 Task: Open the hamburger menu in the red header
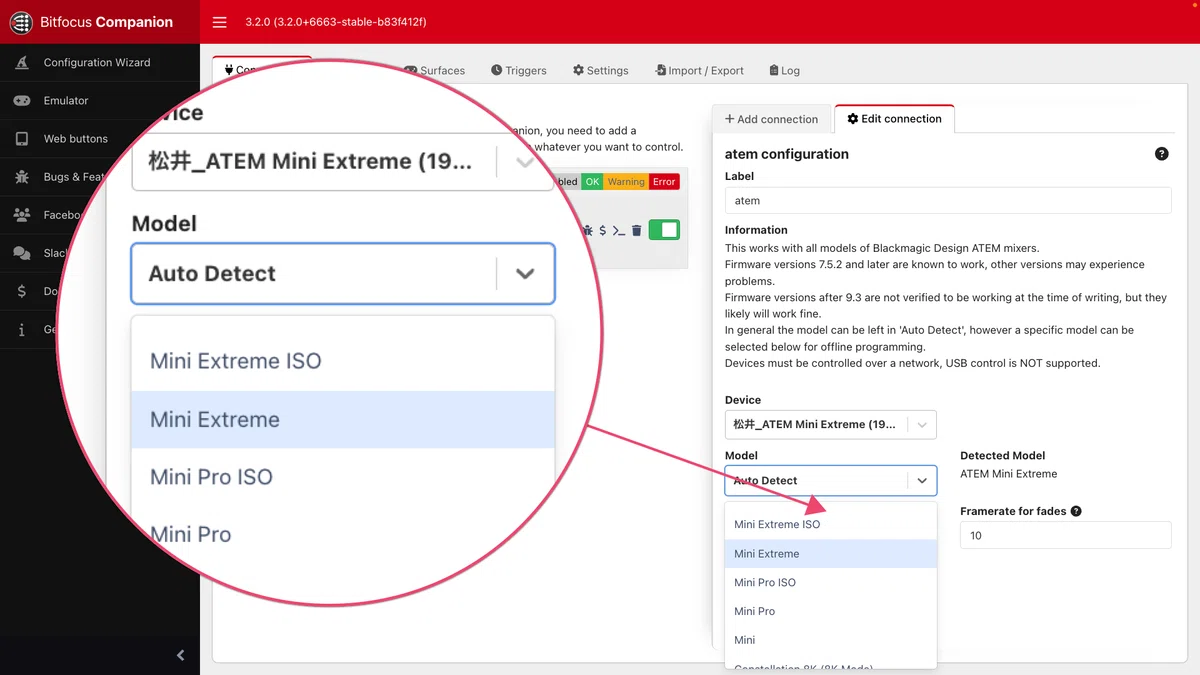tap(220, 22)
